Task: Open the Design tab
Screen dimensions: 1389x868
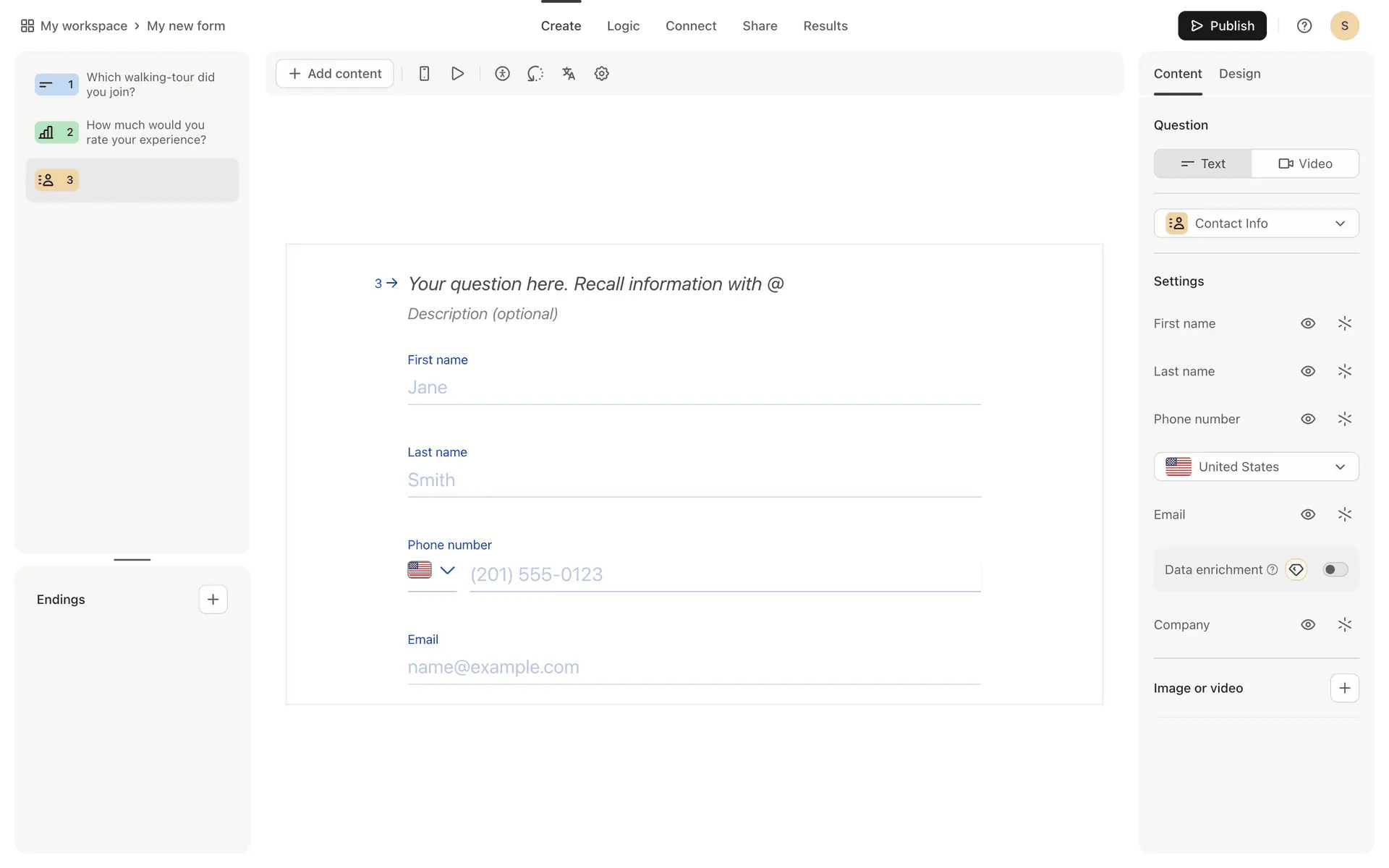Action: coord(1239,74)
